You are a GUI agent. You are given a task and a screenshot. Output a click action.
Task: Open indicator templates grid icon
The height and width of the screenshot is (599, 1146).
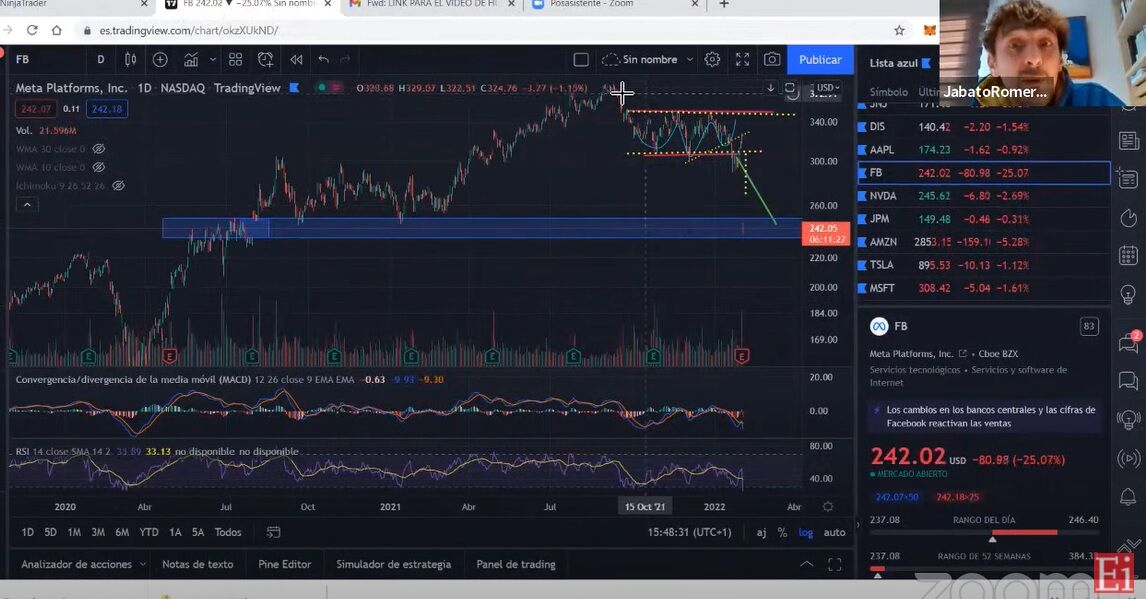[x=235, y=59]
